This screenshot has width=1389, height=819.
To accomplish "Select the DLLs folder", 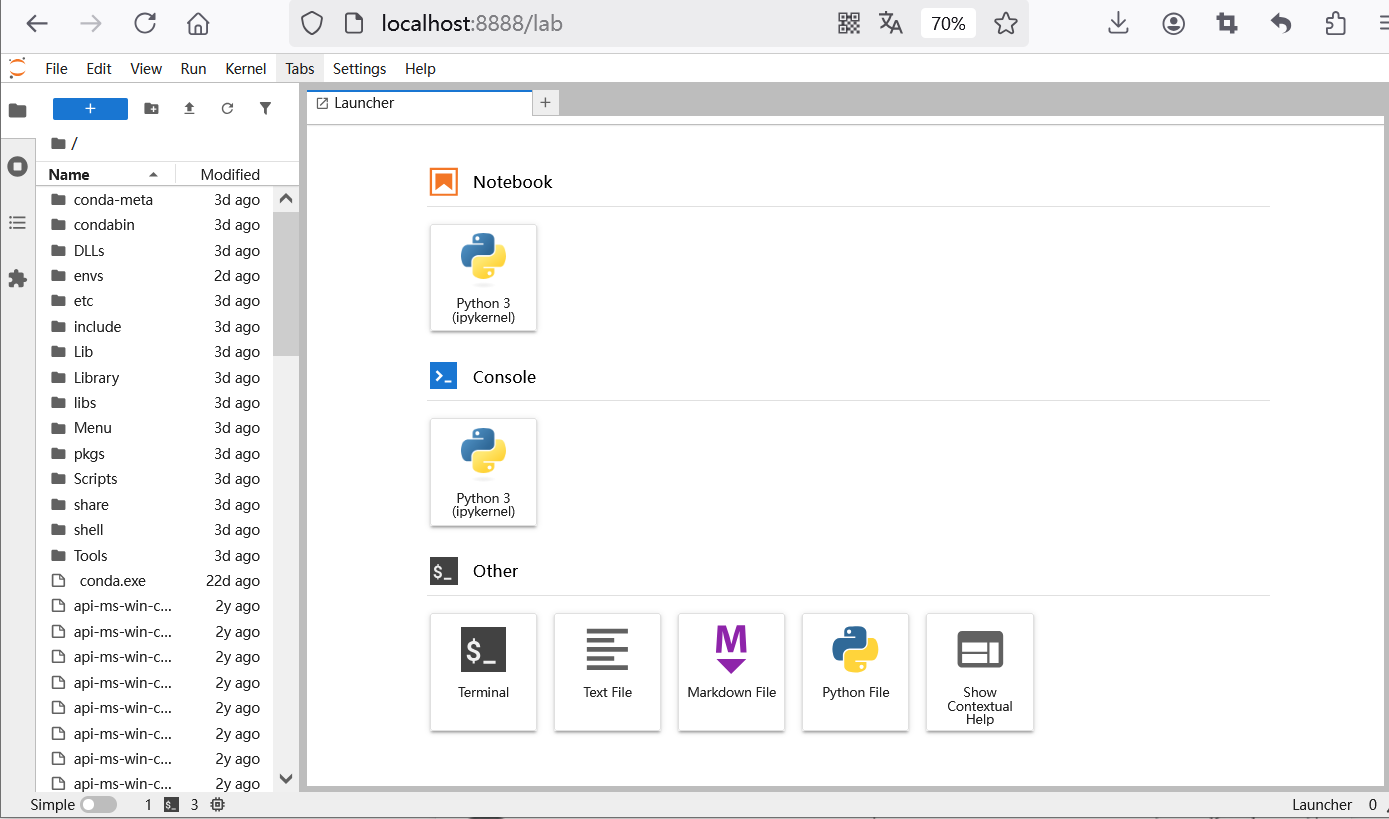I will pos(155,250).
